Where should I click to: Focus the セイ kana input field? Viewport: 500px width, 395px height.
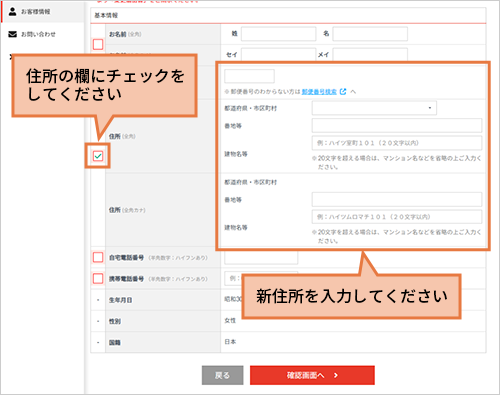coord(278,54)
